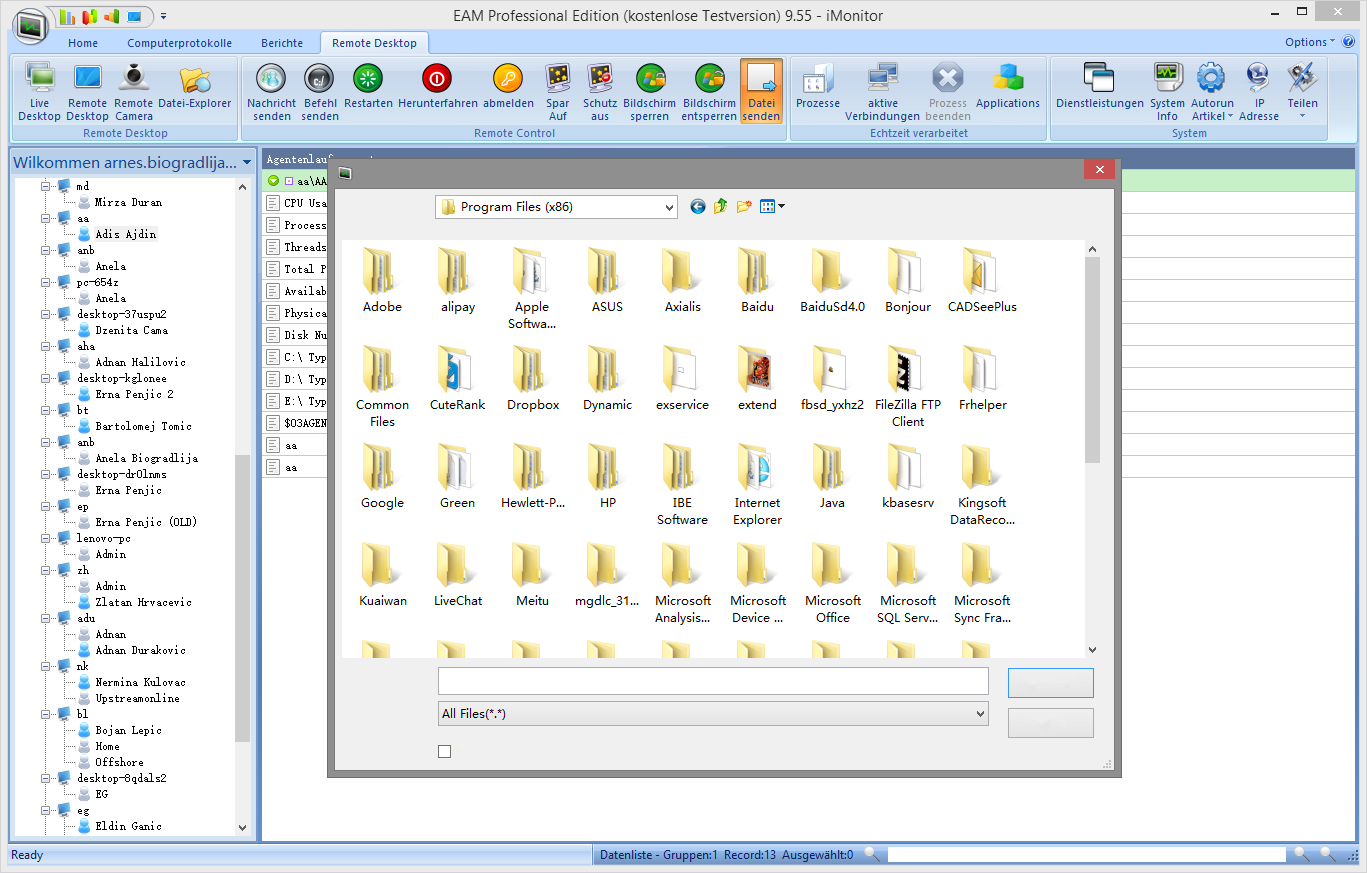This screenshot has width=1367, height=873.
Task: Click the file name input field
Action: pos(712,681)
